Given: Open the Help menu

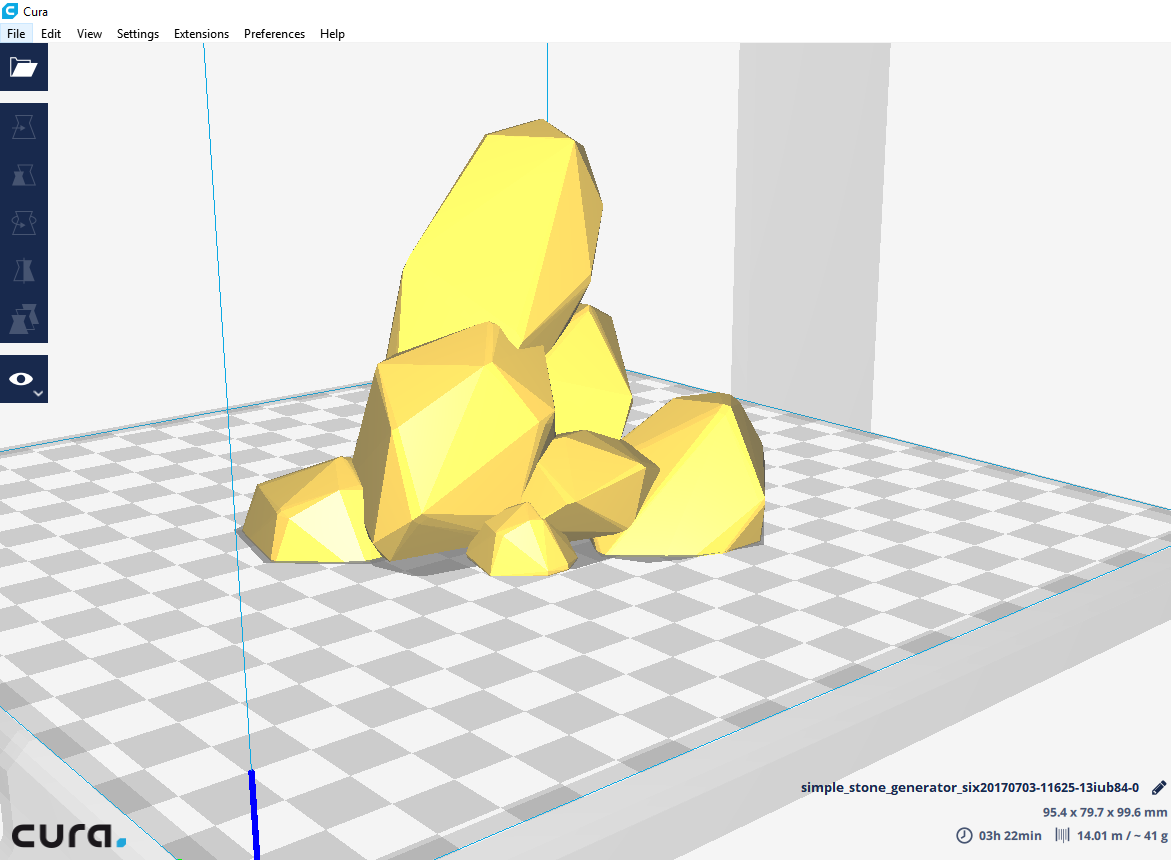Looking at the screenshot, I should click(x=332, y=34).
